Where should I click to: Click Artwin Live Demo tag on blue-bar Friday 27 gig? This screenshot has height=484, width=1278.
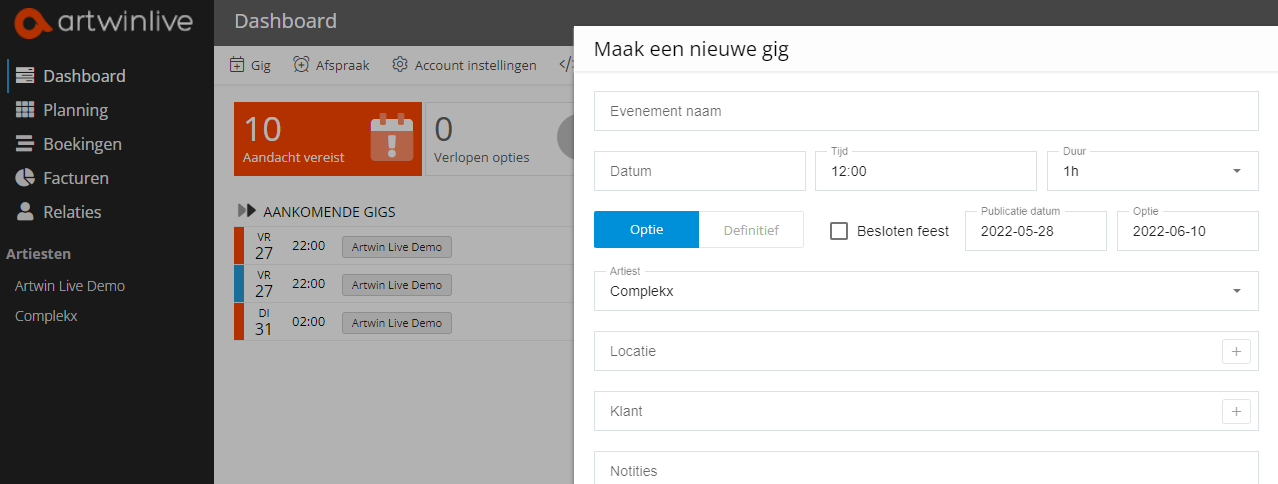pos(397,285)
